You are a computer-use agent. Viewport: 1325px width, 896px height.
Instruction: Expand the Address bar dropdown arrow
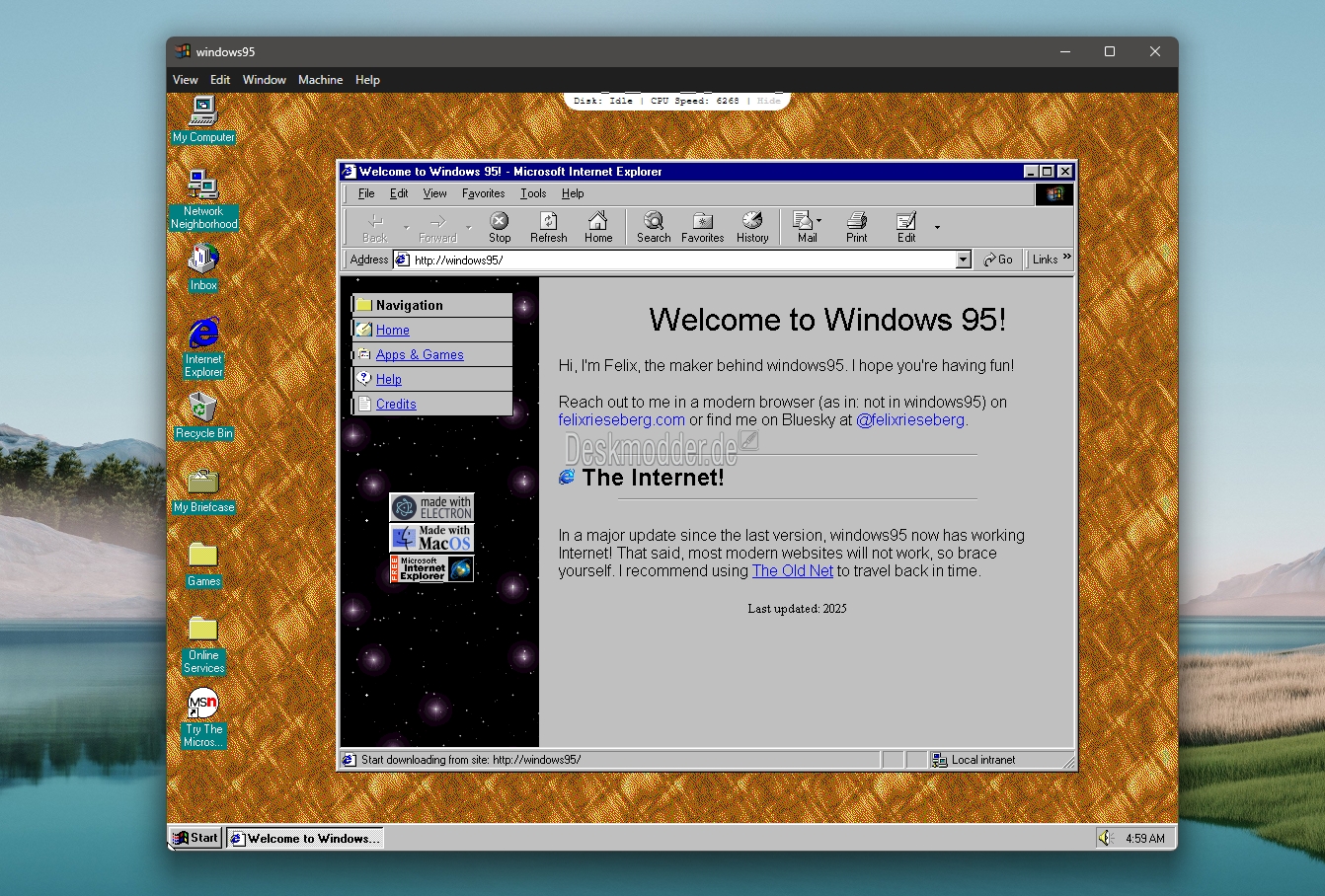point(964,260)
